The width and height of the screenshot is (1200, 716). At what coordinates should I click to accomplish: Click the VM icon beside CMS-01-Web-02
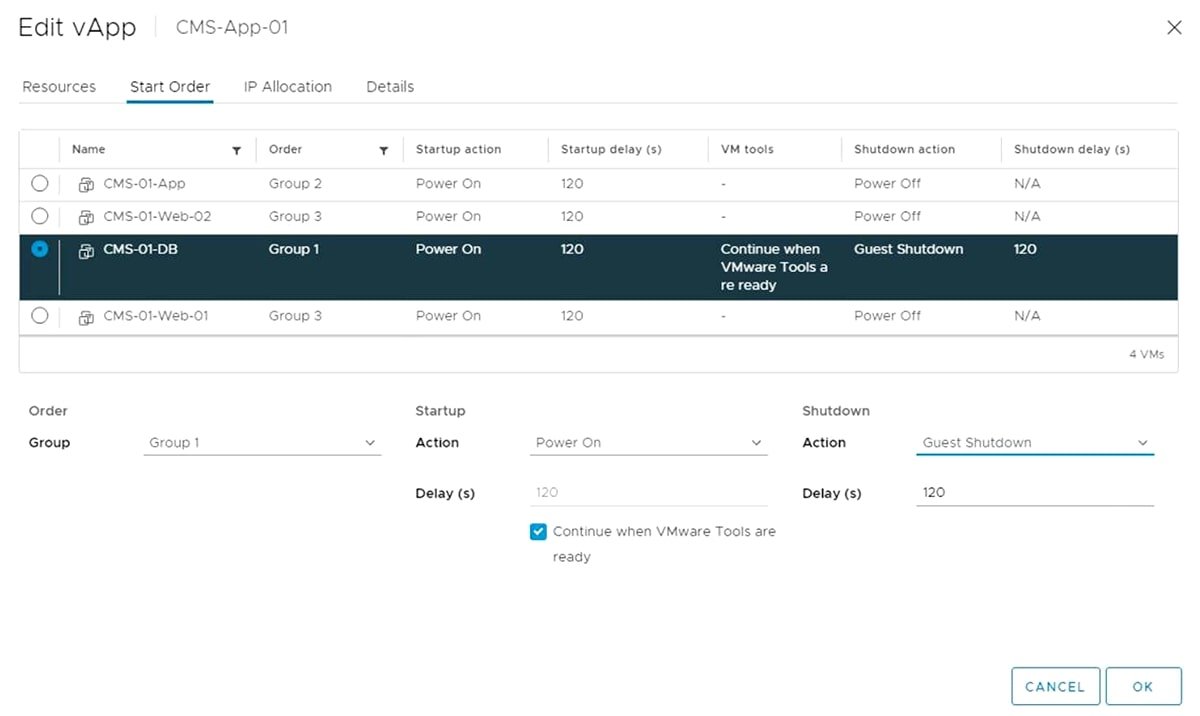(86, 216)
